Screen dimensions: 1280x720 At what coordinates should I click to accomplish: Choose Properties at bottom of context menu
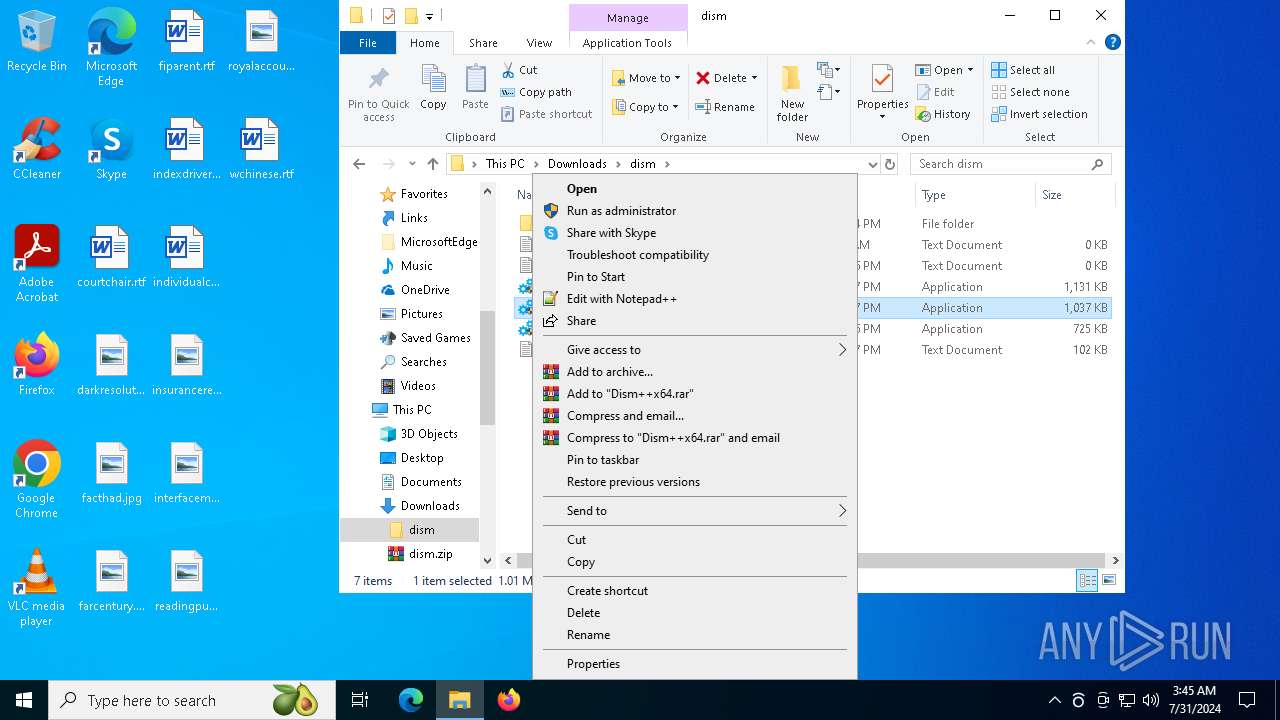695,664
